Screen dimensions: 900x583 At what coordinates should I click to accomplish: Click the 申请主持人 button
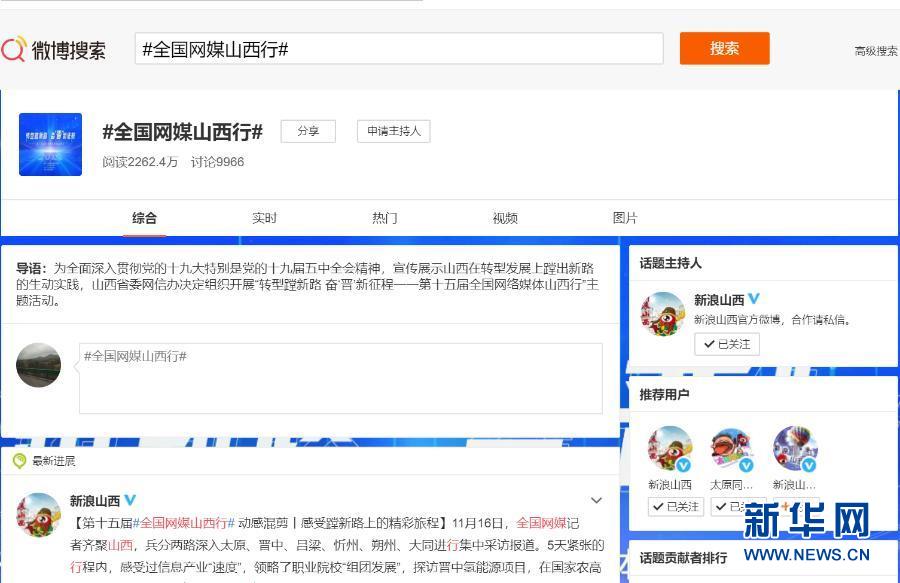[x=393, y=131]
